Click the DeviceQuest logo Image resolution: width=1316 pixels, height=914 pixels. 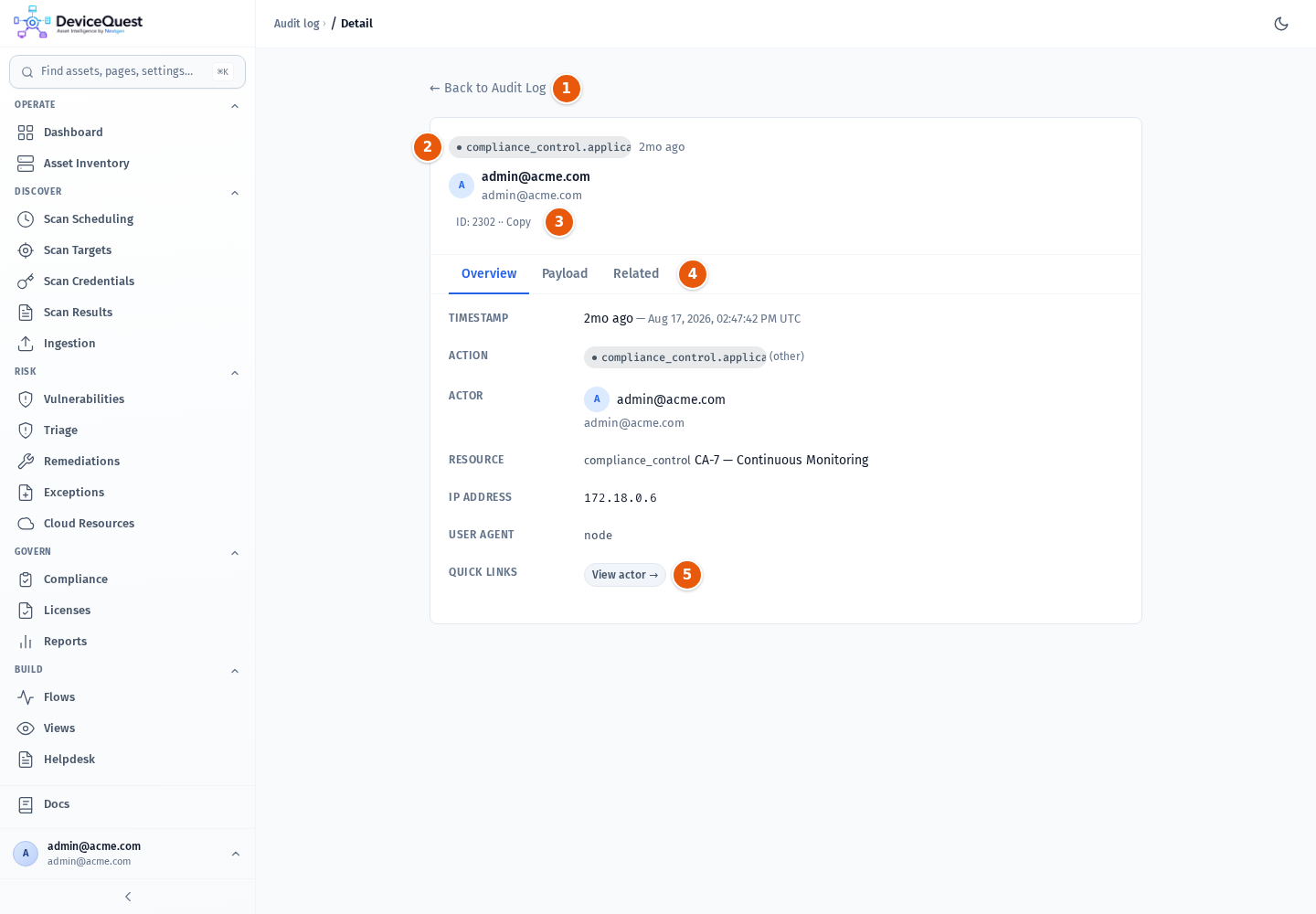coord(79,23)
